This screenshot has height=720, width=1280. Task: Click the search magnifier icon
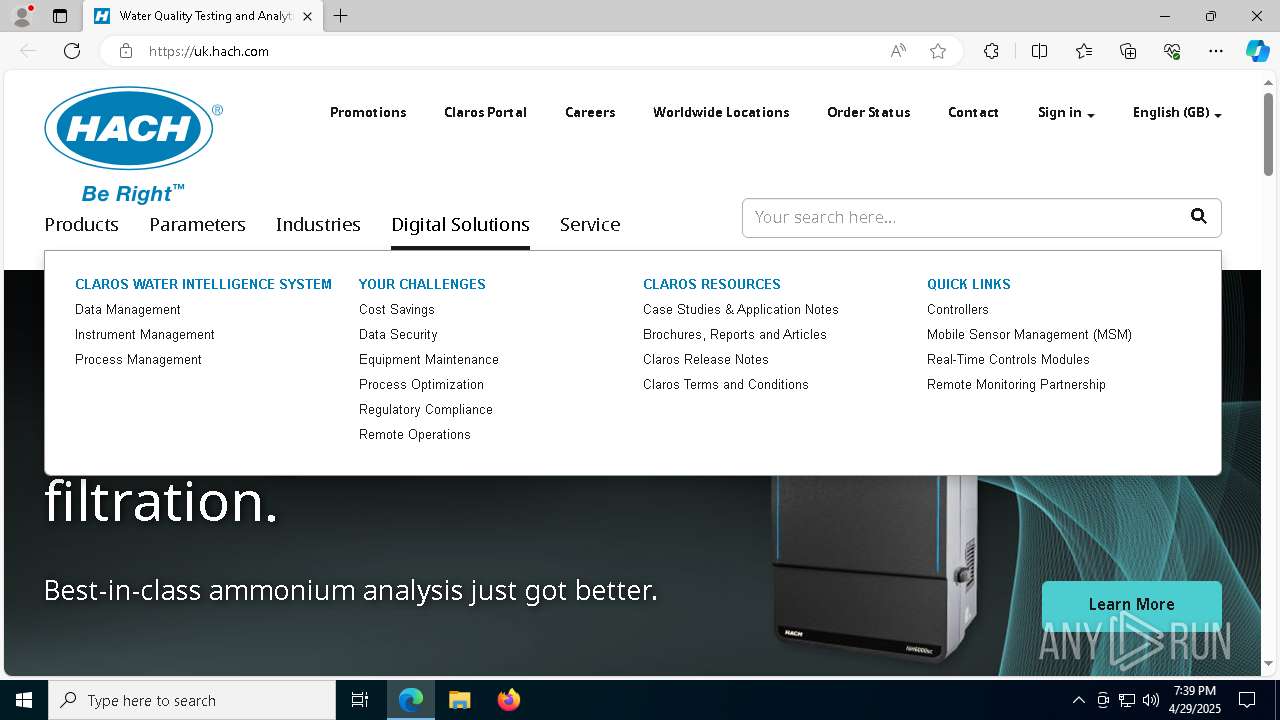click(x=1198, y=217)
